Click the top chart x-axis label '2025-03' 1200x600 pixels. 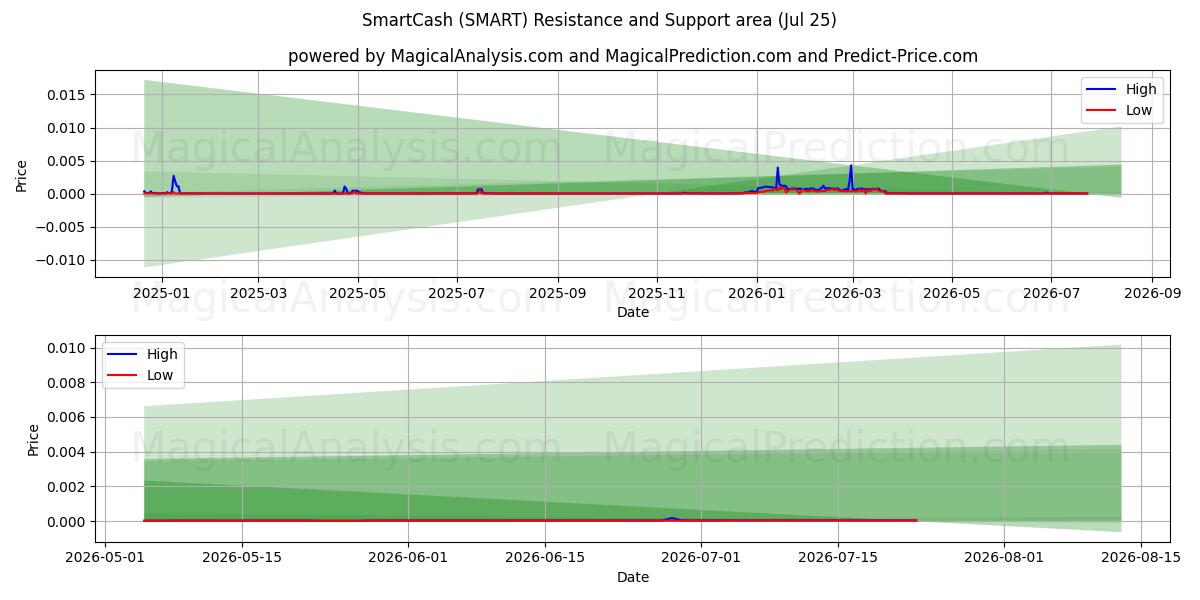[258, 294]
